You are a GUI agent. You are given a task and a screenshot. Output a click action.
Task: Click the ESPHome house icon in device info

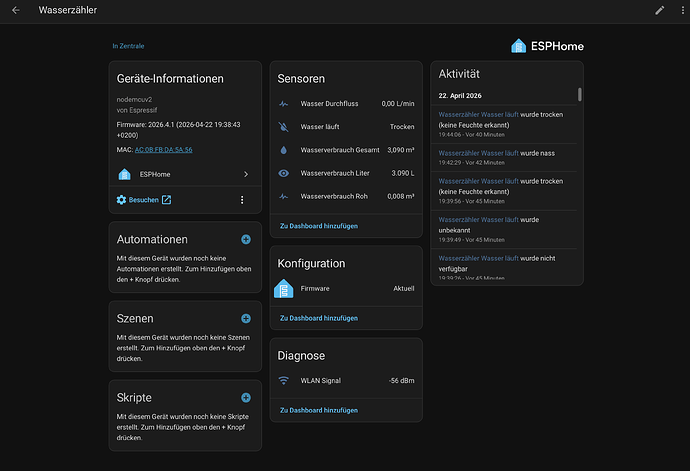pos(125,174)
